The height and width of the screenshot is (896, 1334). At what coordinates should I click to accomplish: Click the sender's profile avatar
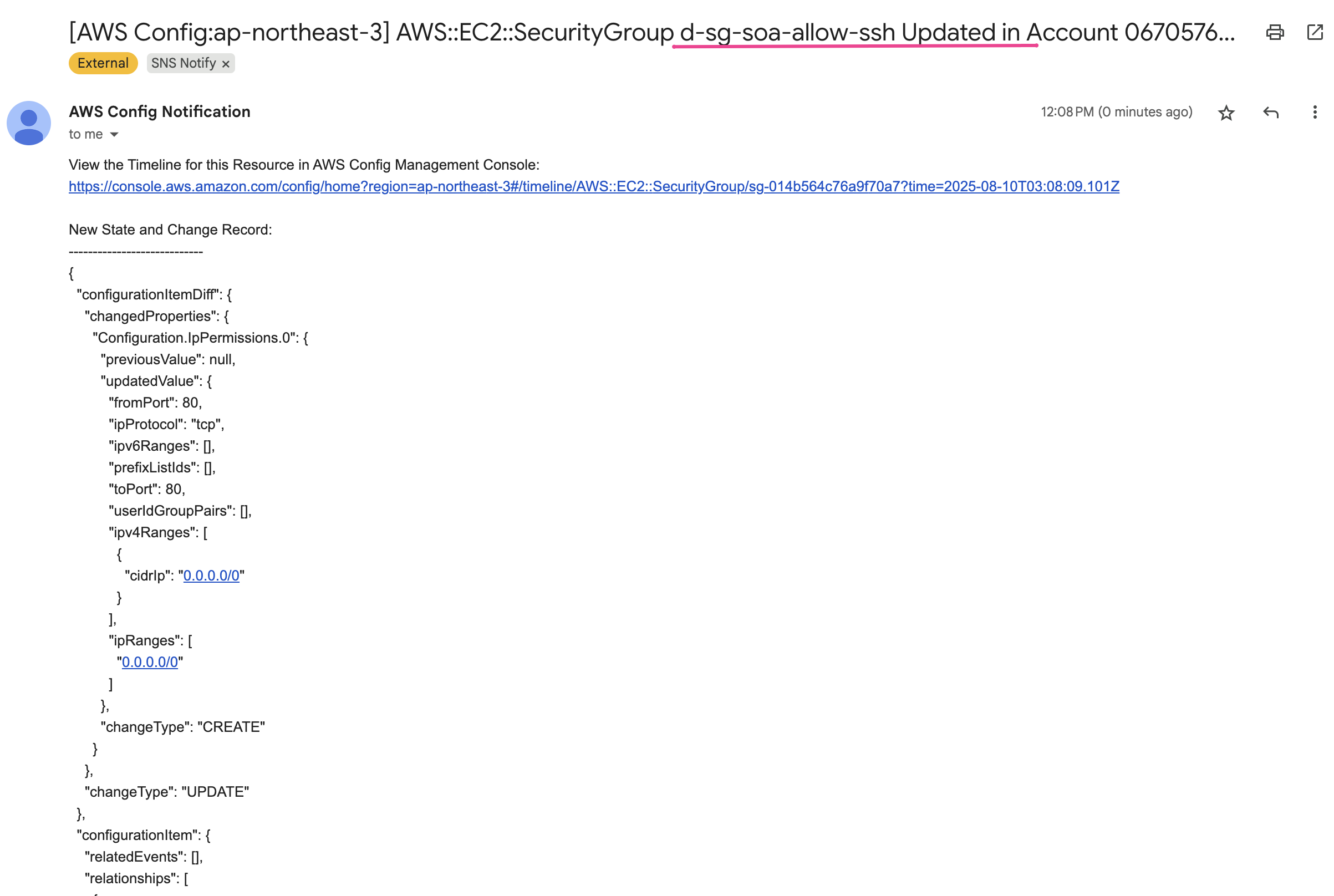coord(29,123)
